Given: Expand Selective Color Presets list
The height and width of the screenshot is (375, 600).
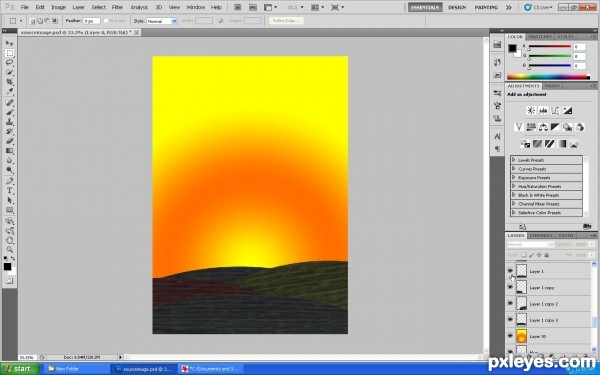Looking at the screenshot, I should pyautogui.click(x=514, y=212).
